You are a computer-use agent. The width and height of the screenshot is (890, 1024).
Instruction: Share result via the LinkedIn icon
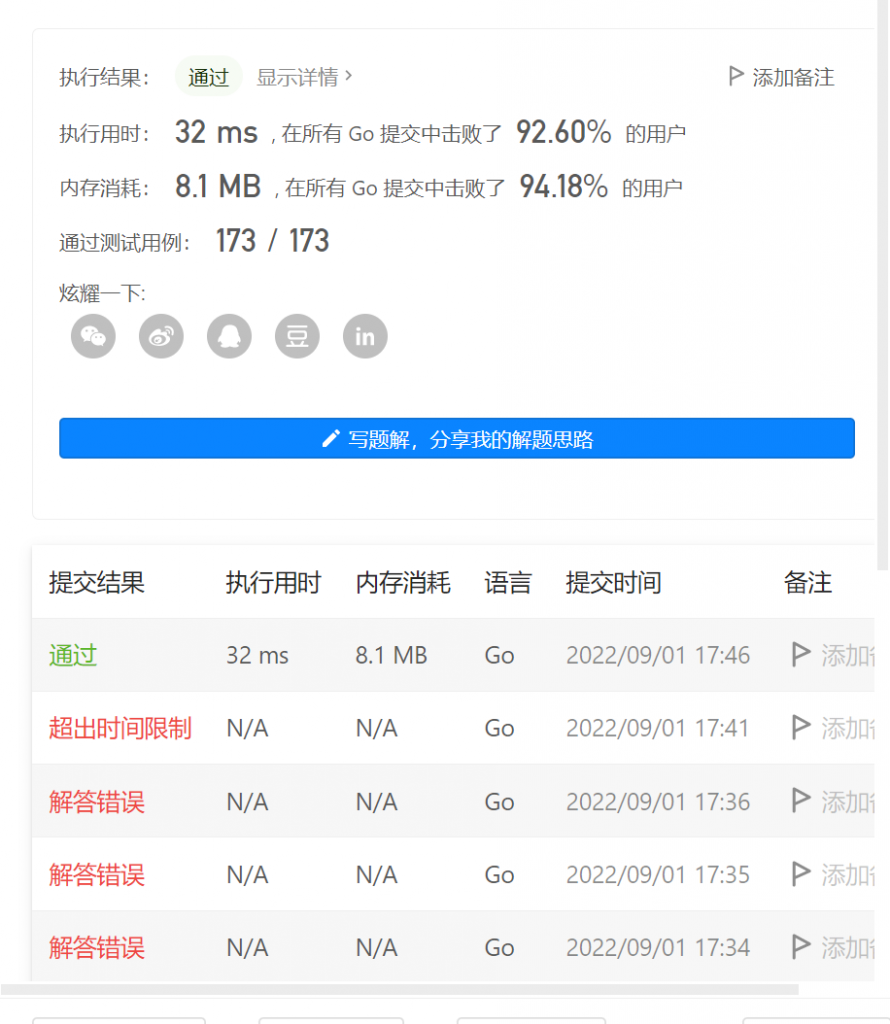coord(364,336)
